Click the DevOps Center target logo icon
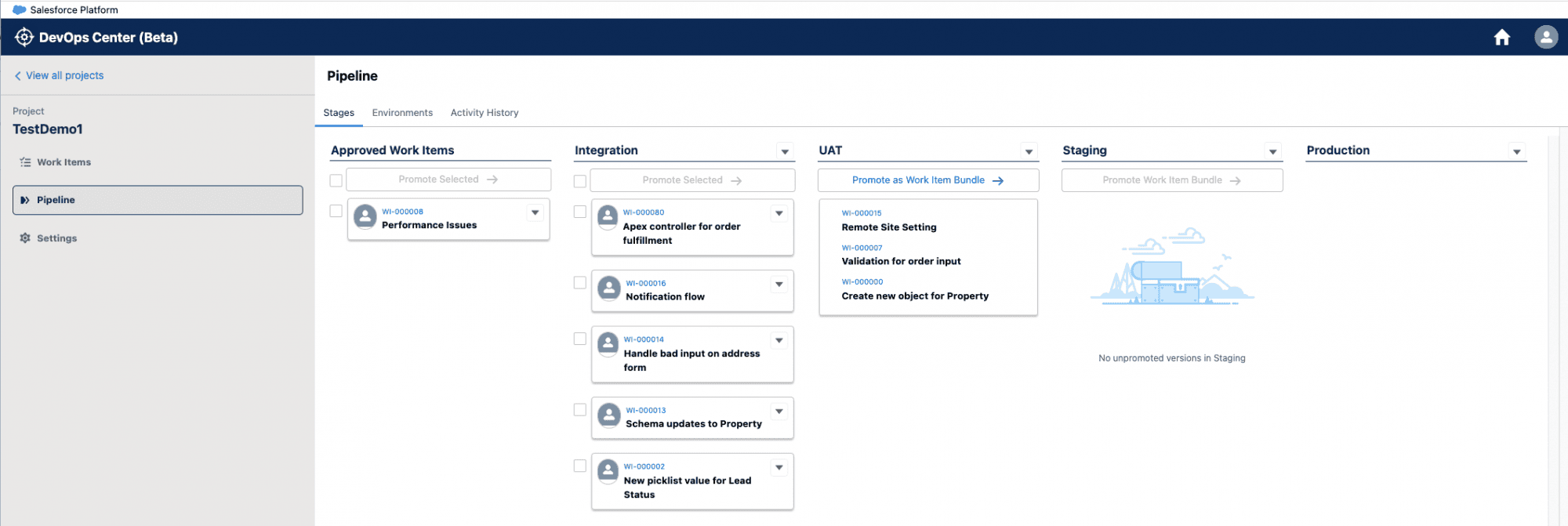The width and height of the screenshot is (1568, 526). pyautogui.click(x=24, y=37)
